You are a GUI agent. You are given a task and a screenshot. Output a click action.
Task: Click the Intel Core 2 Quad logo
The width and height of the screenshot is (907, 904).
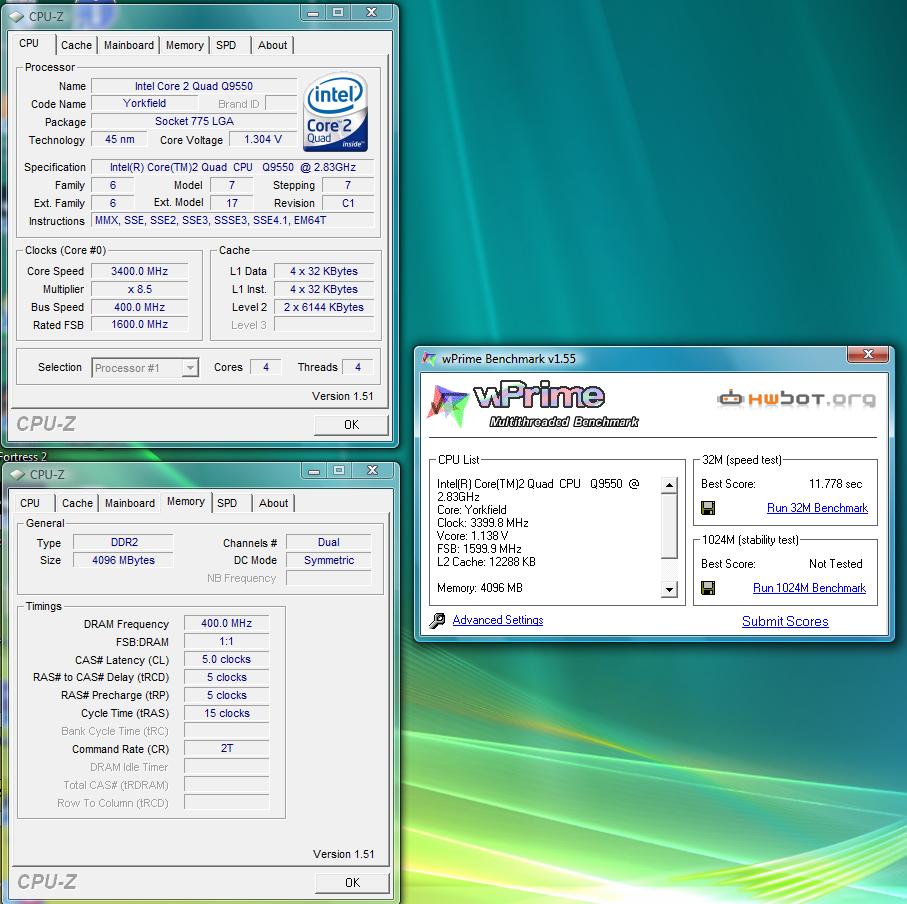pyautogui.click(x=335, y=112)
